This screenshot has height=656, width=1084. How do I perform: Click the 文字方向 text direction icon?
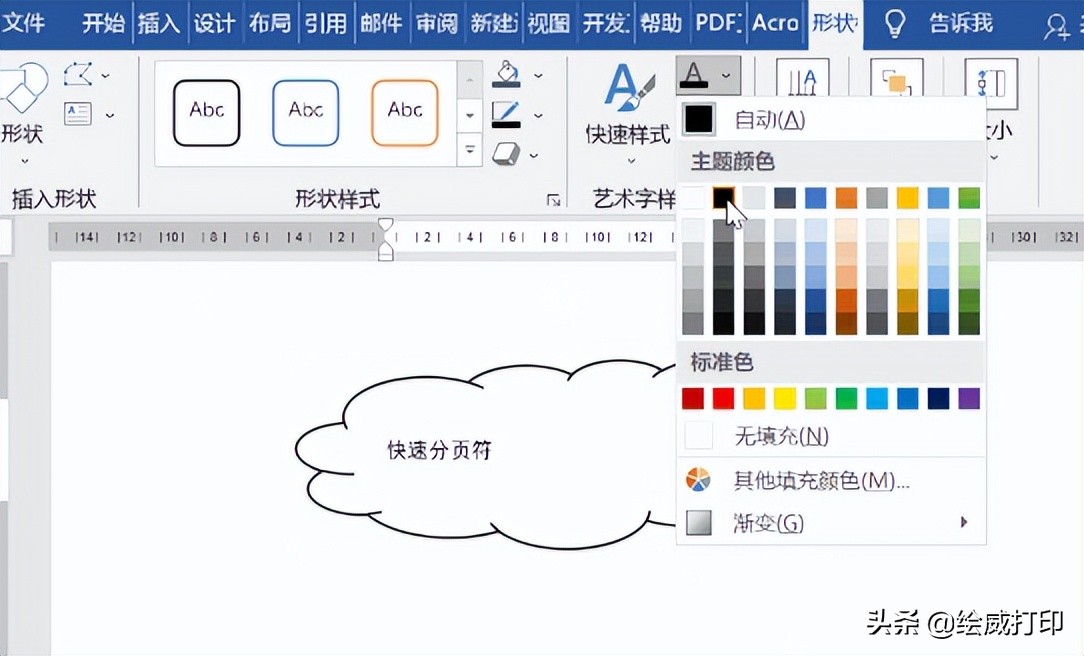802,80
